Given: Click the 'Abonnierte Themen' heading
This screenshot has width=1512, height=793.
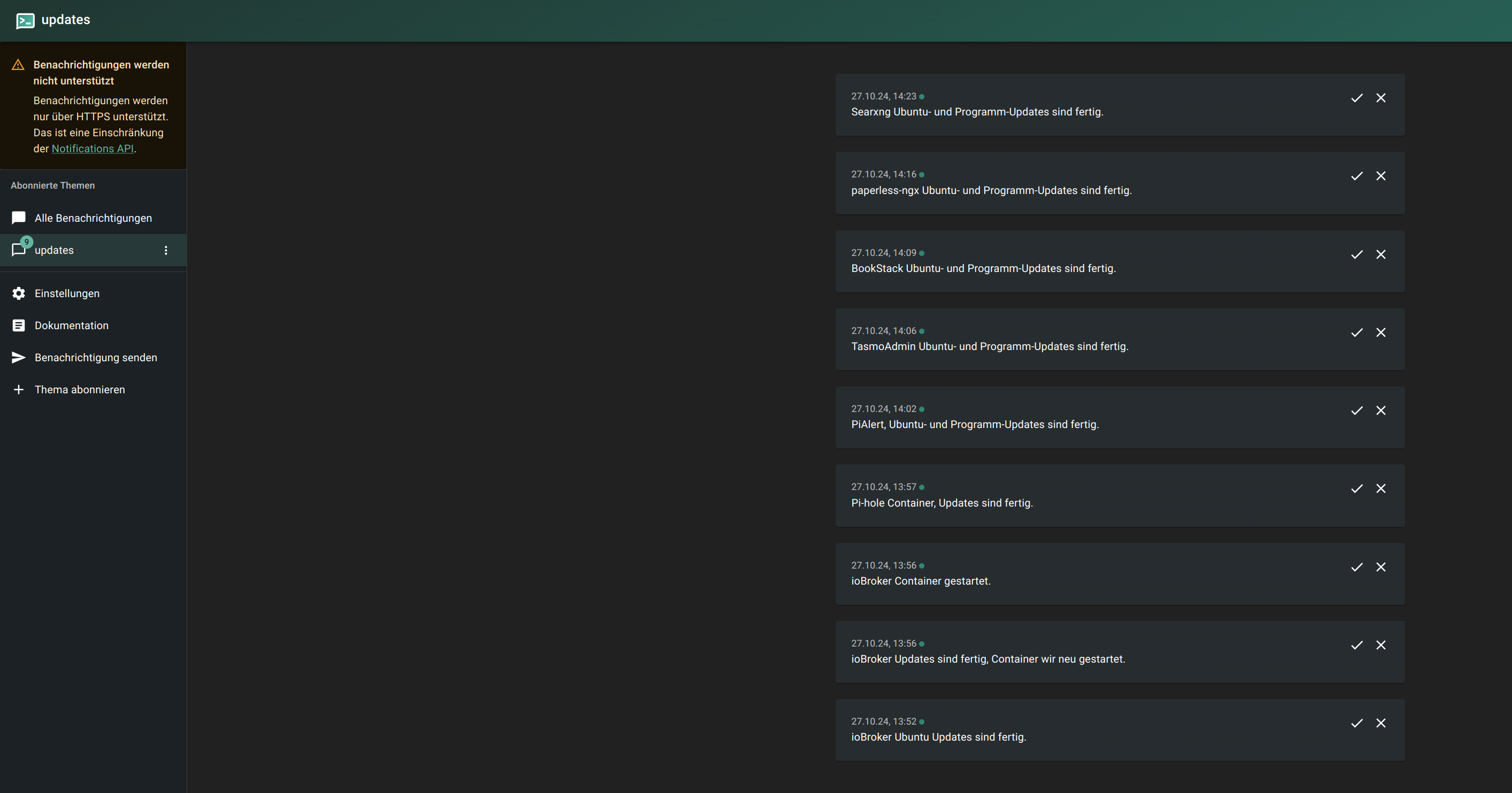Looking at the screenshot, I should (x=53, y=185).
